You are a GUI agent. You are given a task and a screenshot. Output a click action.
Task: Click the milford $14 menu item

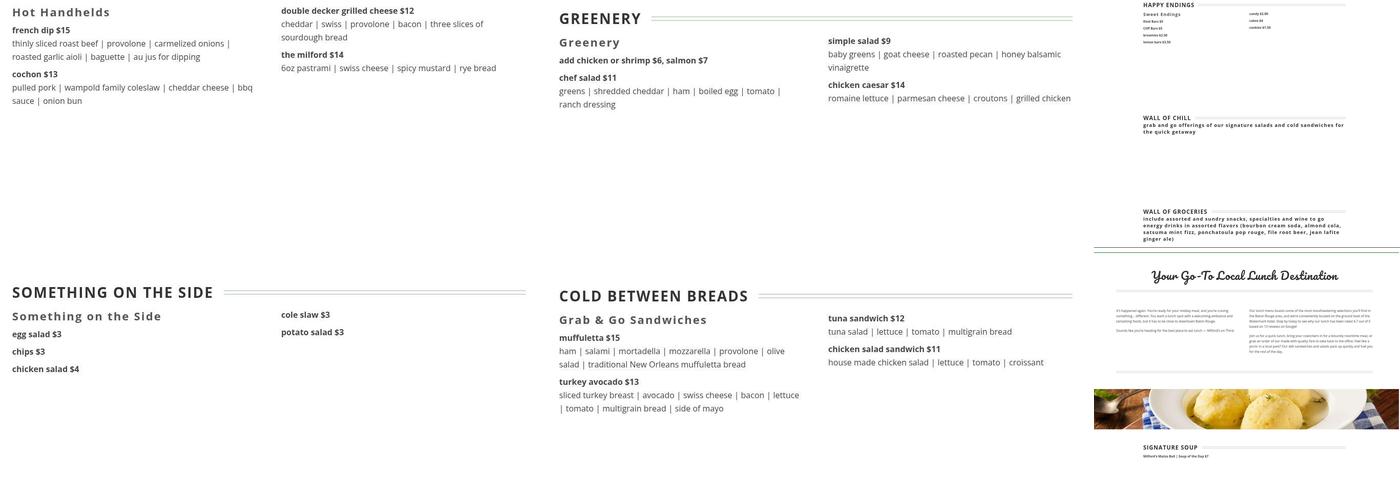click(312, 55)
